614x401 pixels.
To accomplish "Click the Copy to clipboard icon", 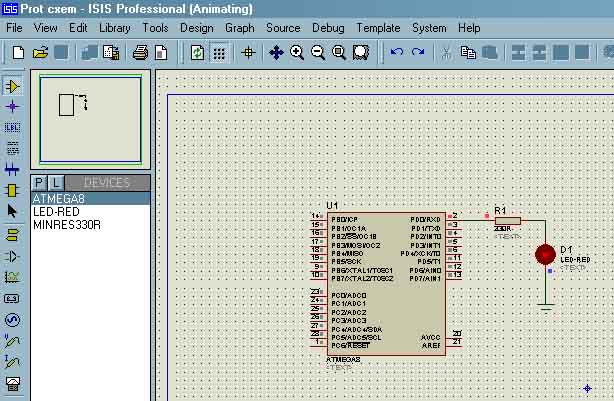I will pyautogui.click(x=468, y=52).
